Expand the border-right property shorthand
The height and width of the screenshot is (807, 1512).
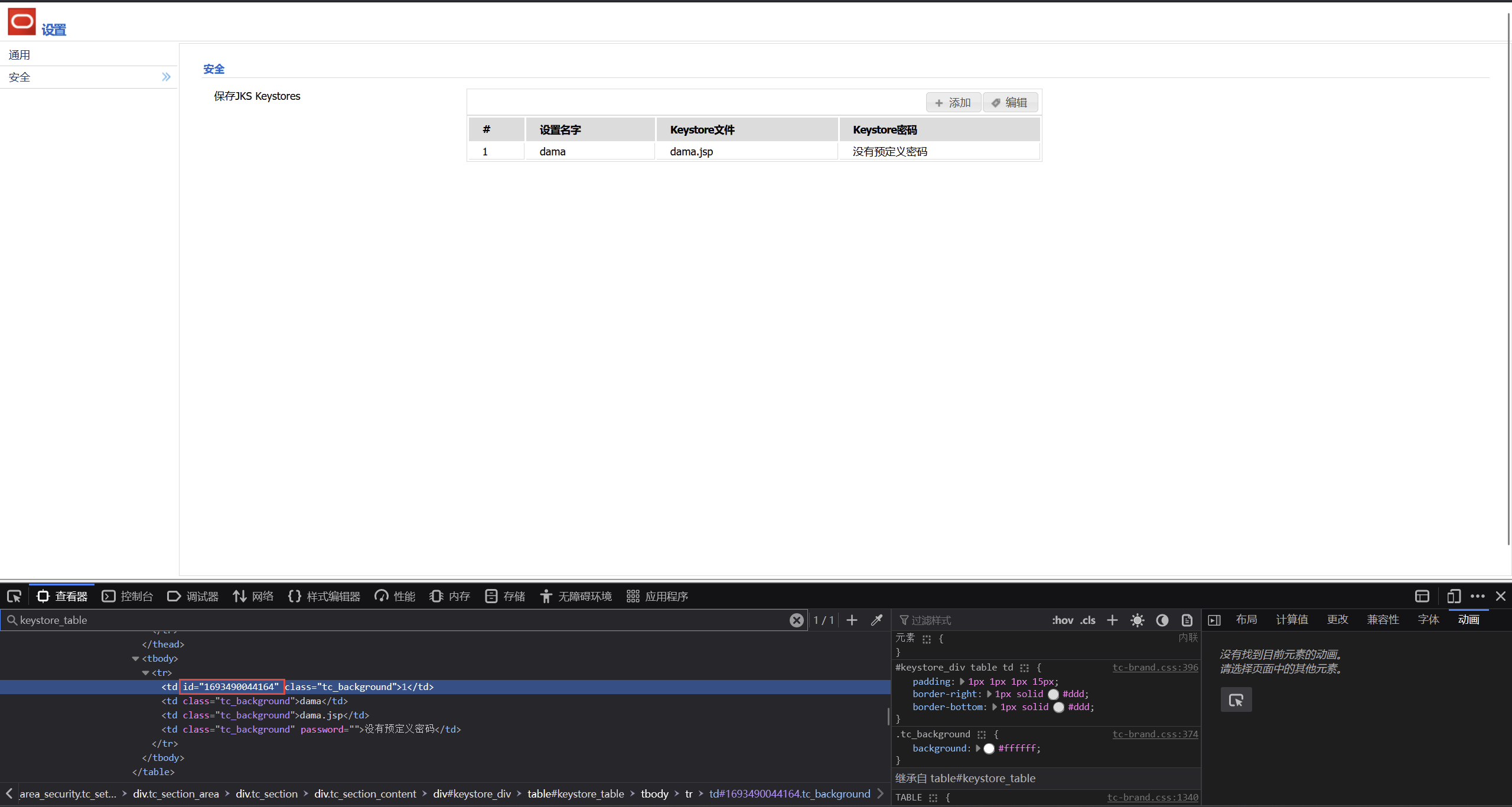pyautogui.click(x=989, y=694)
